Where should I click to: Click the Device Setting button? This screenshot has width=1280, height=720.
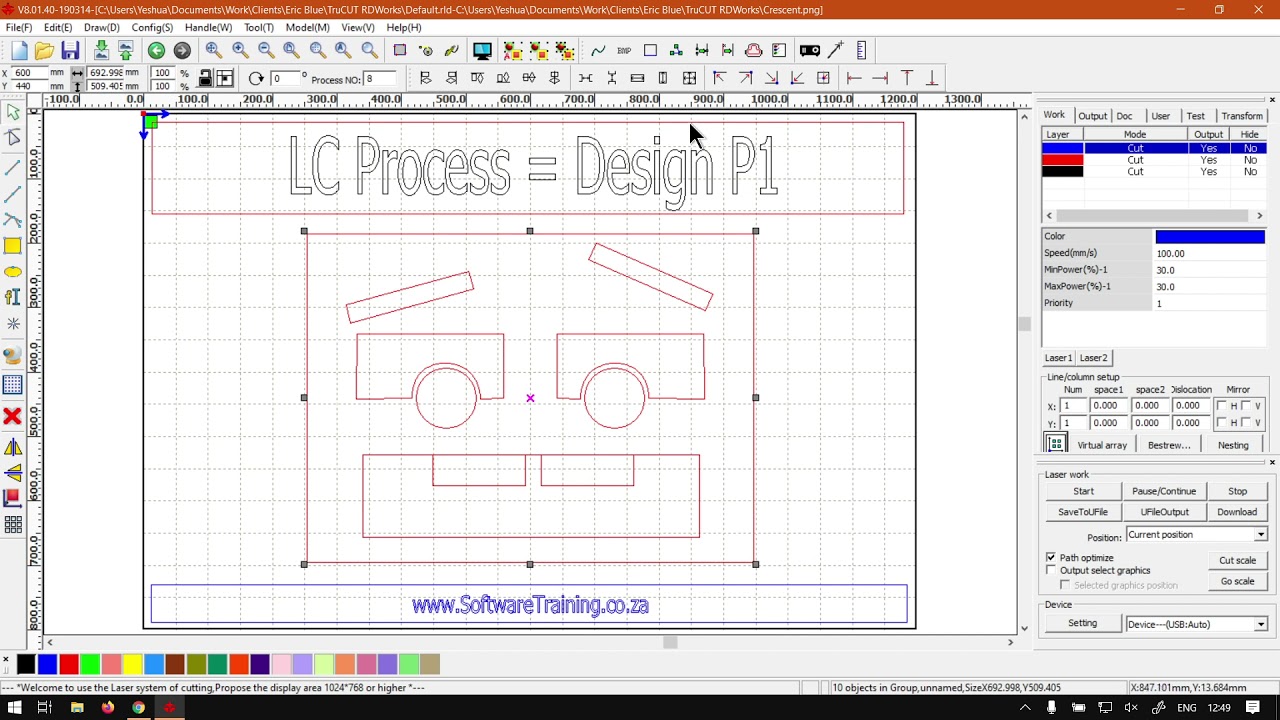pos(1082,624)
